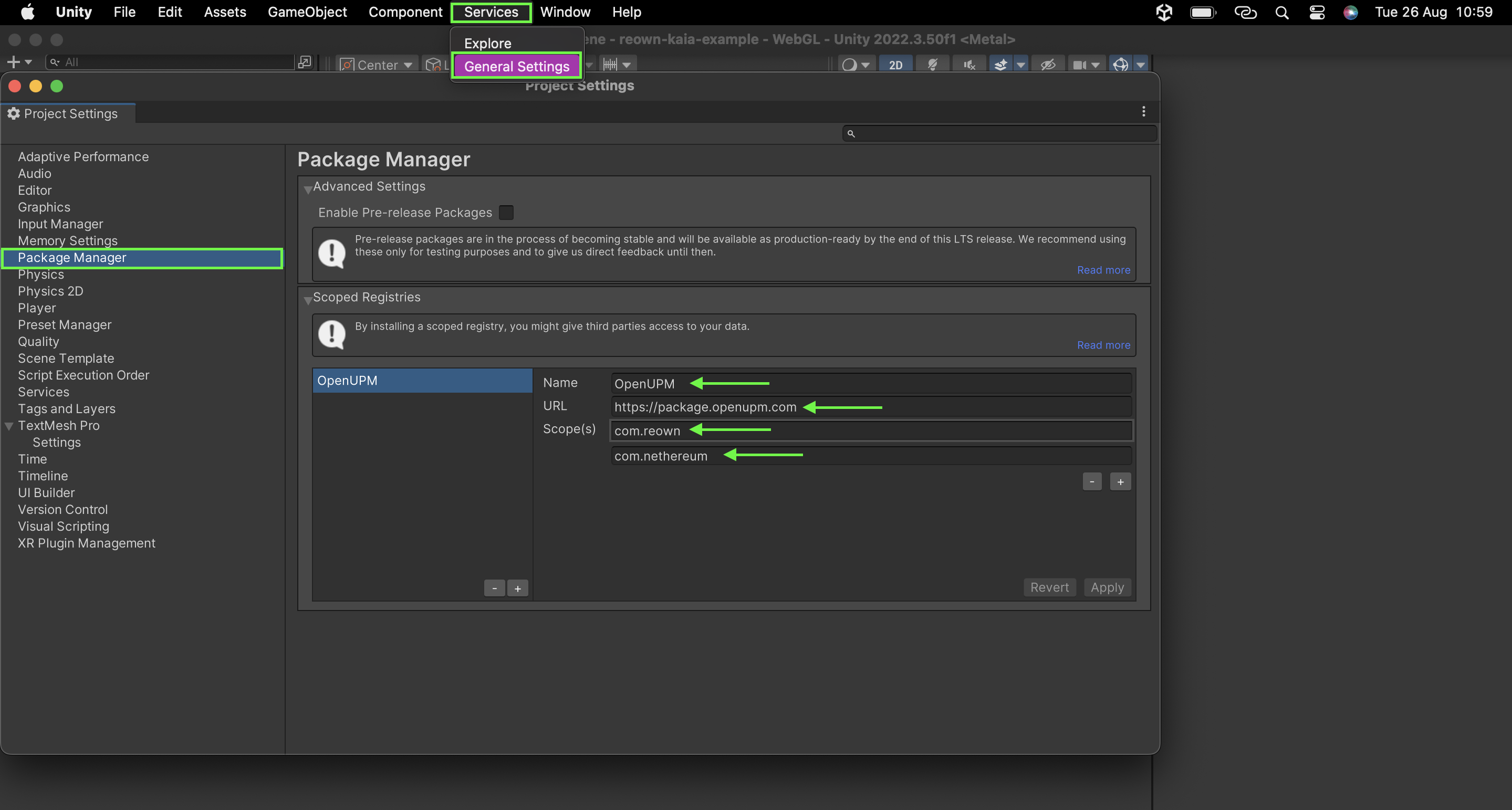Toggle hidden objects visibility icon
This screenshot has height=810, width=1512.
coord(1048,65)
